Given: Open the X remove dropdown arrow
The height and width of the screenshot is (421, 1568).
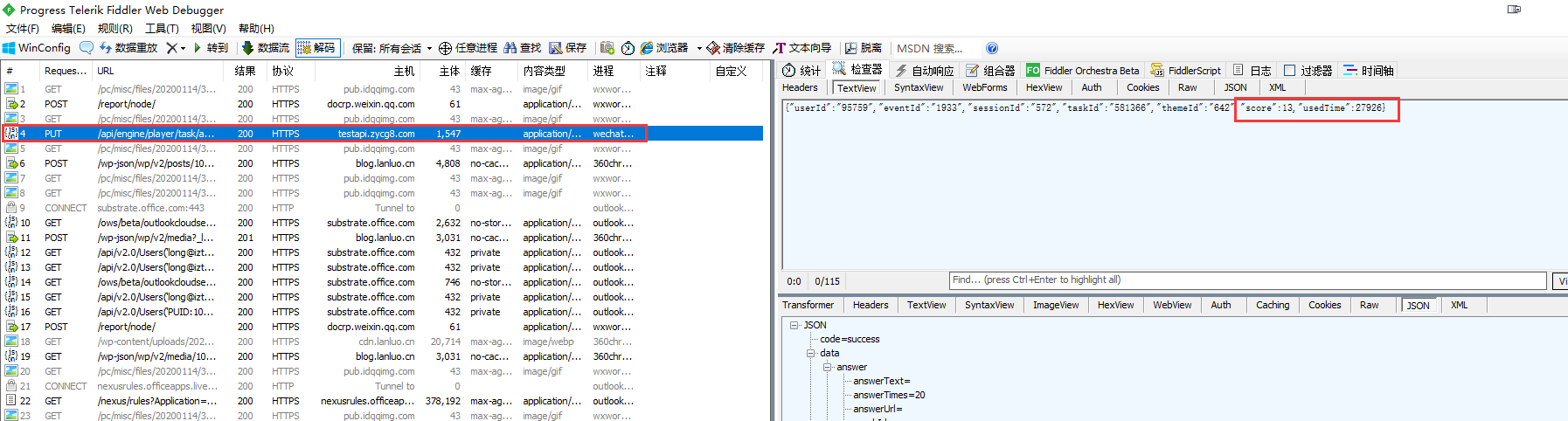Looking at the screenshot, I should click(x=183, y=48).
